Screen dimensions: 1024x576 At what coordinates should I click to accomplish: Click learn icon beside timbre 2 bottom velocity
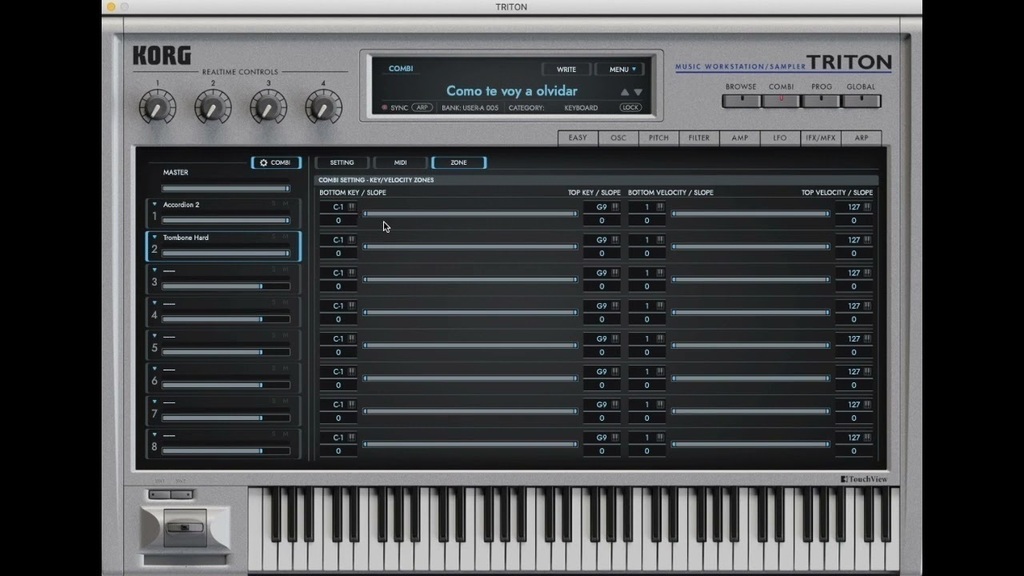point(660,240)
